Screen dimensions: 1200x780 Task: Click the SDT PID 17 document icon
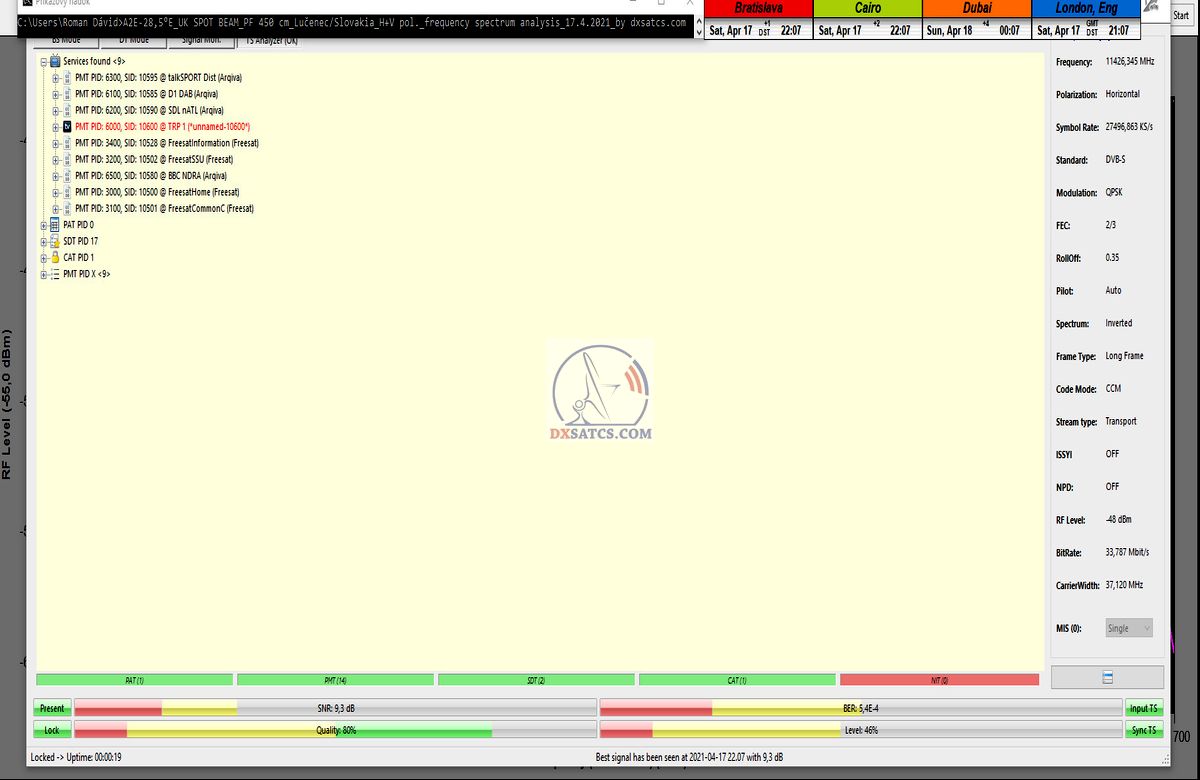click(x=55, y=241)
